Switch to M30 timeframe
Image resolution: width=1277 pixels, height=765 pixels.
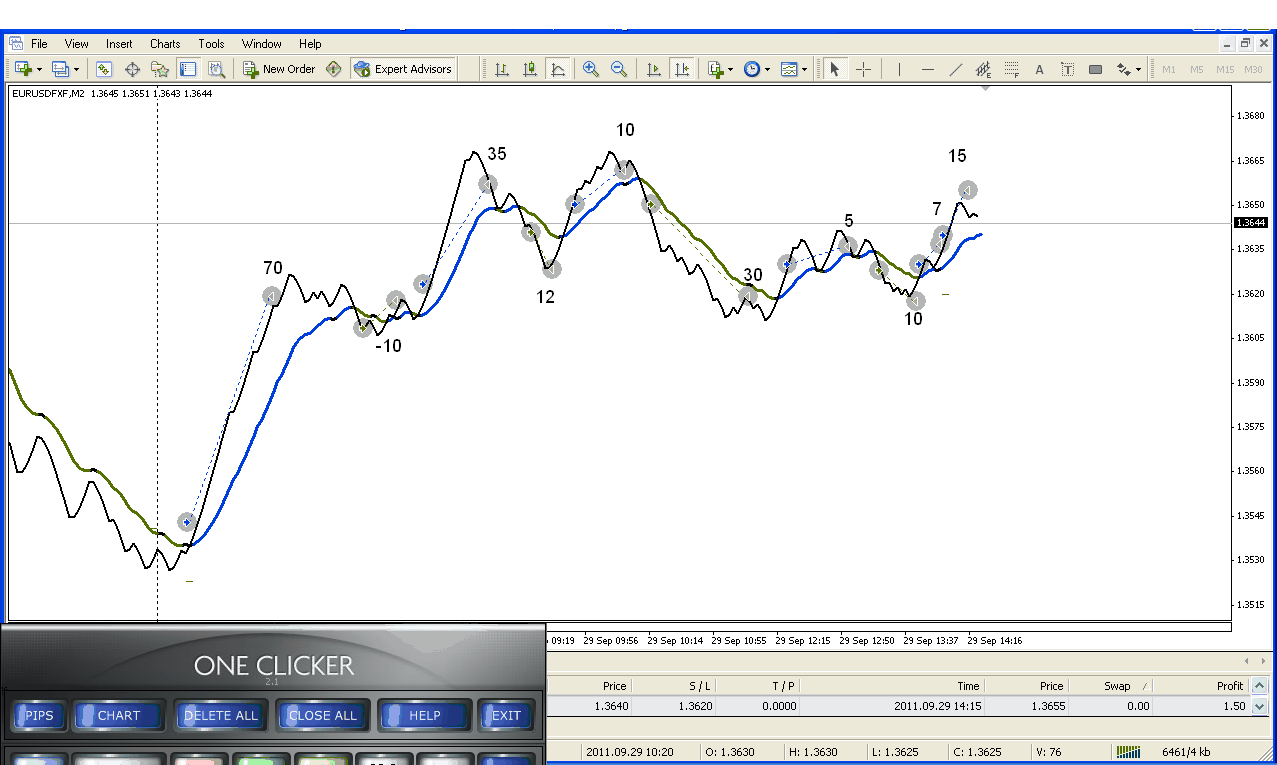[x=1253, y=69]
